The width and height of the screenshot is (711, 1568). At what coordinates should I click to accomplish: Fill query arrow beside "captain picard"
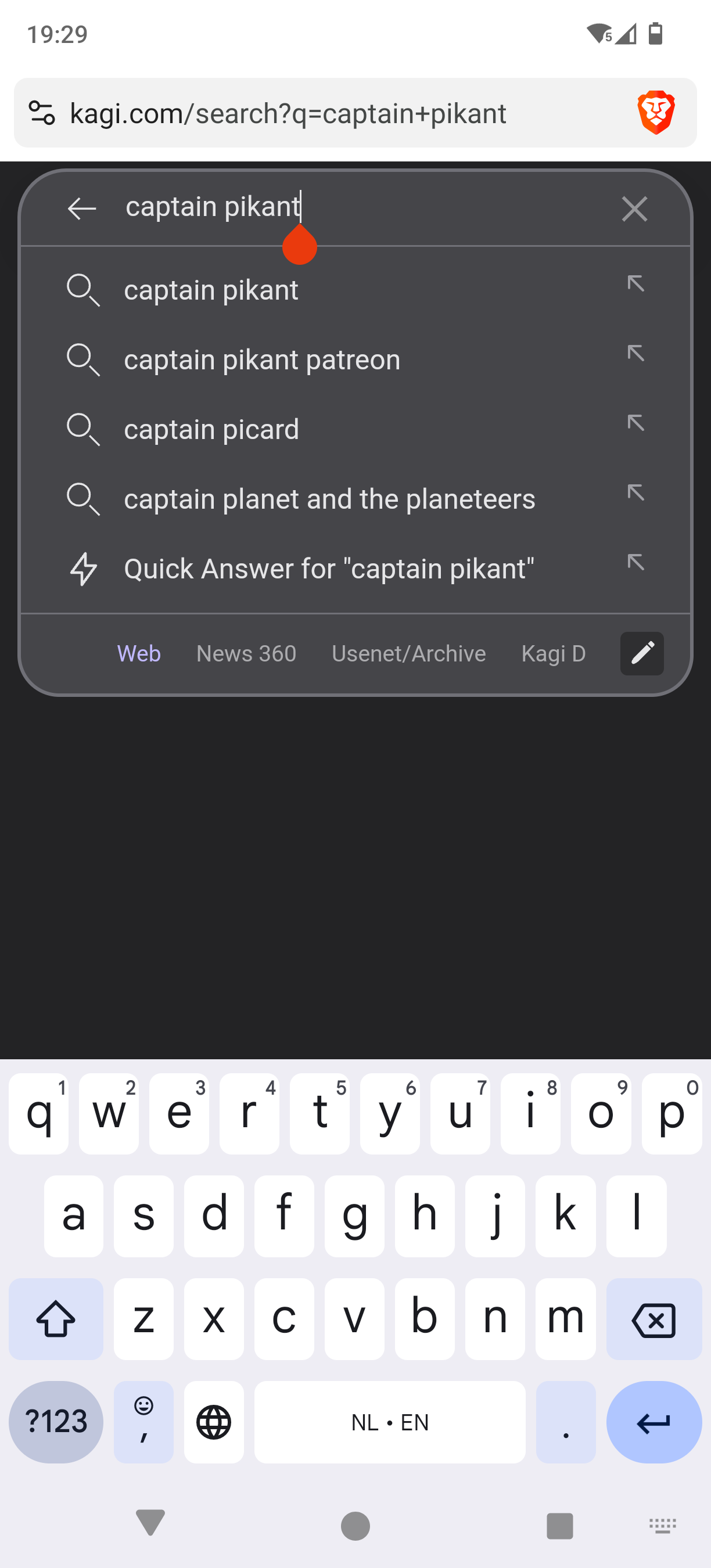pos(635,423)
